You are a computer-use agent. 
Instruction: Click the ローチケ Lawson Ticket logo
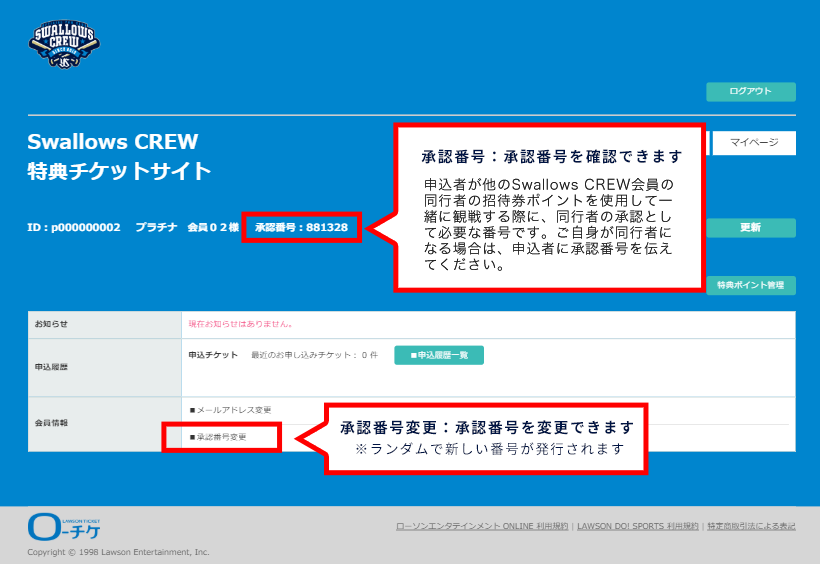pos(64,527)
